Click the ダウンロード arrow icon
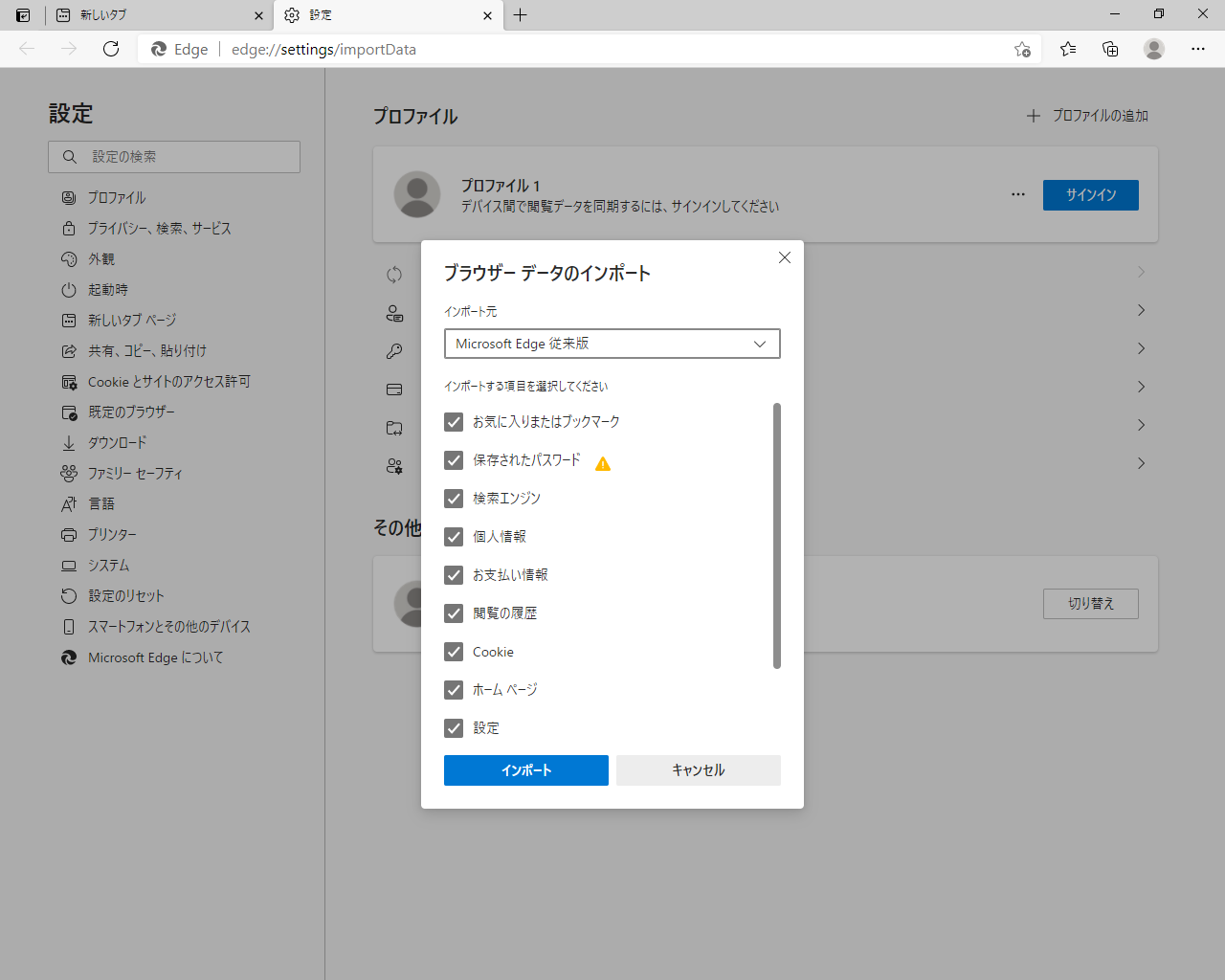This screenshot has height=980, width=1225. point(69,443)
